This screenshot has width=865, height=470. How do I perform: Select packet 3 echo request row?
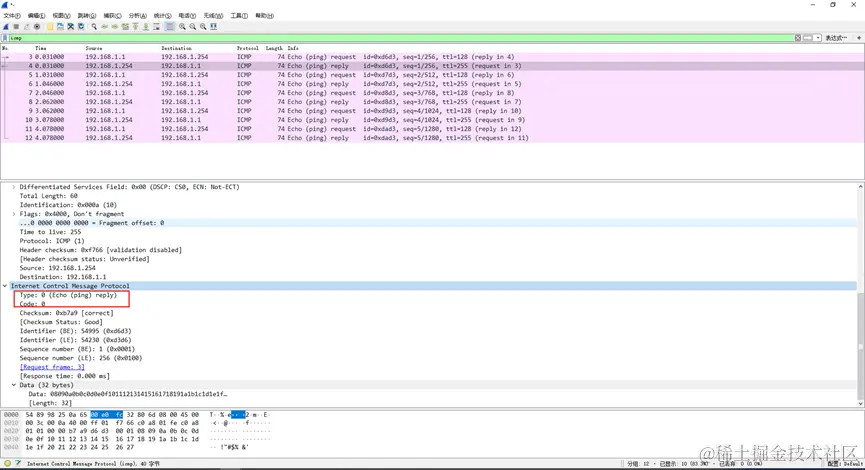pos(432,57)
